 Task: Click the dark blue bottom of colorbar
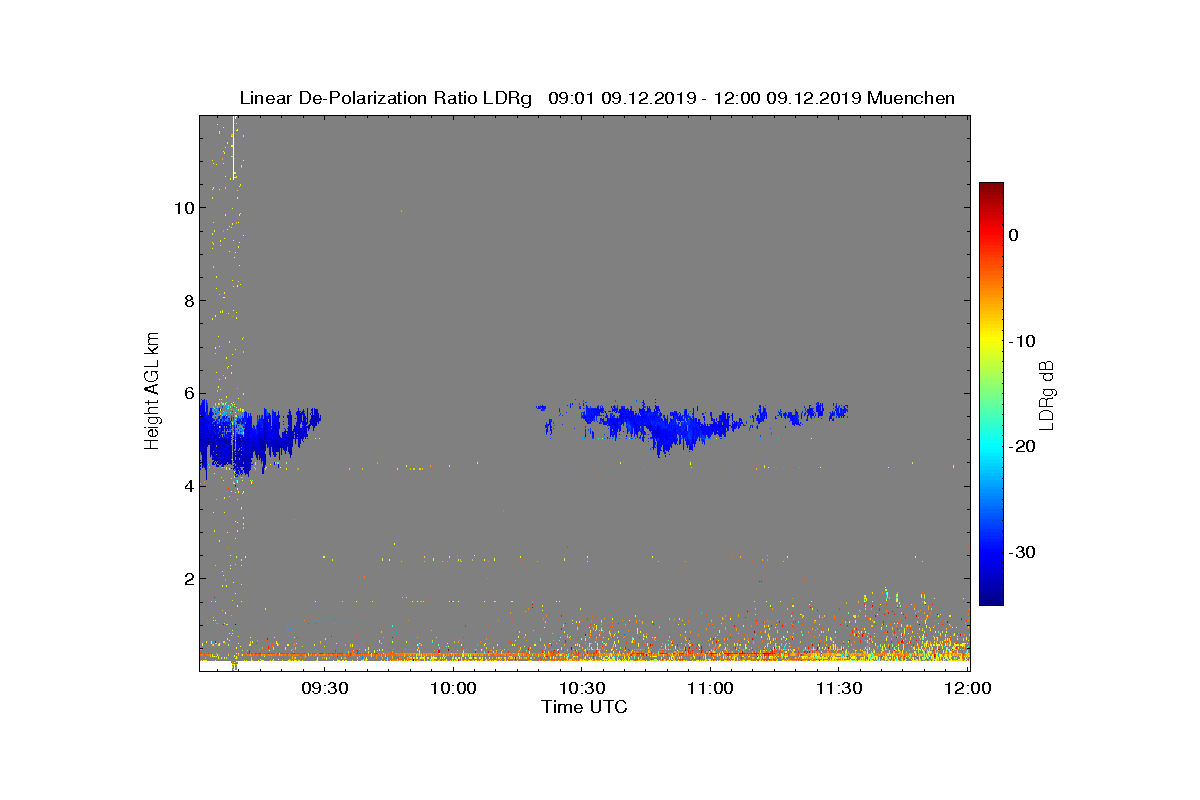click(x=991, y=598)
